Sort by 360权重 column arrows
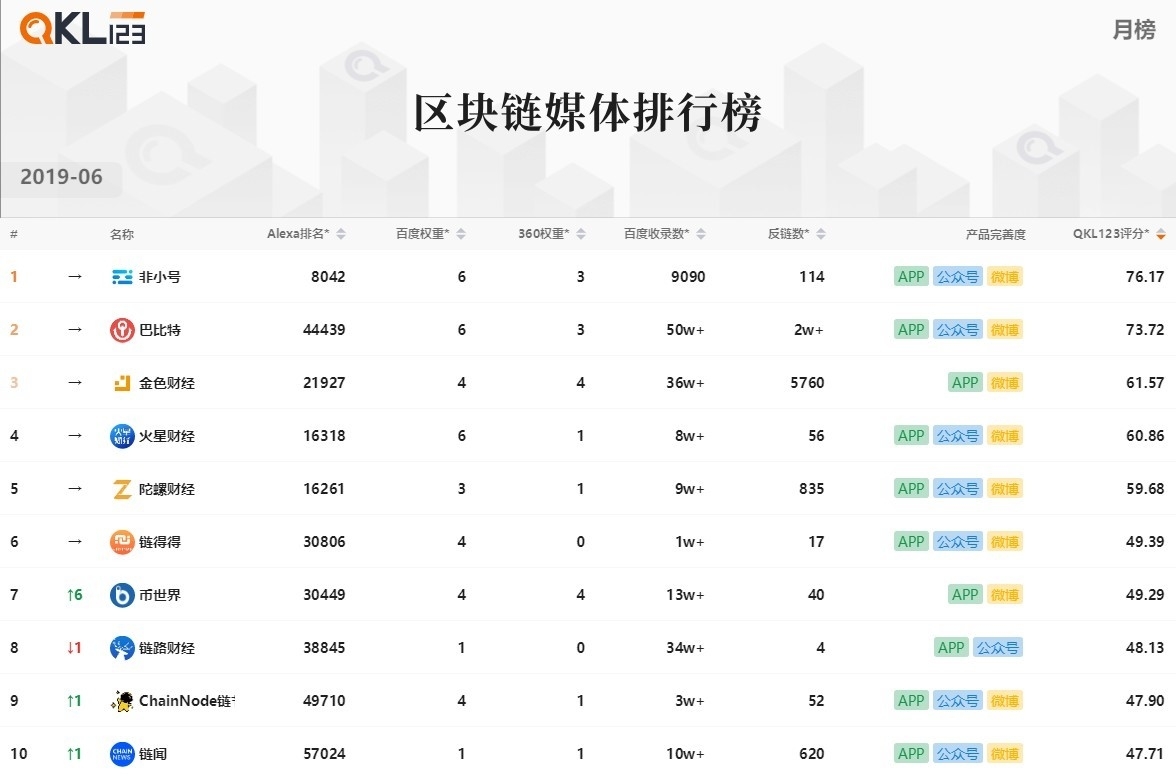 pos(581,234)
